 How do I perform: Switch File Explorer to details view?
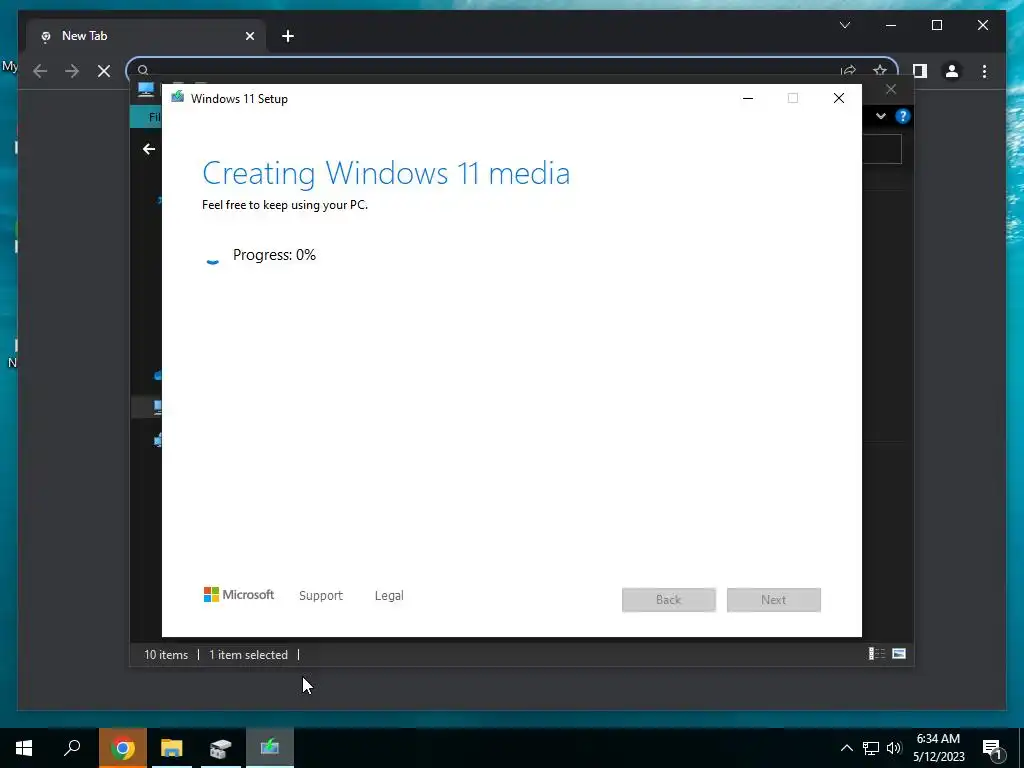(x=876, y=654)
